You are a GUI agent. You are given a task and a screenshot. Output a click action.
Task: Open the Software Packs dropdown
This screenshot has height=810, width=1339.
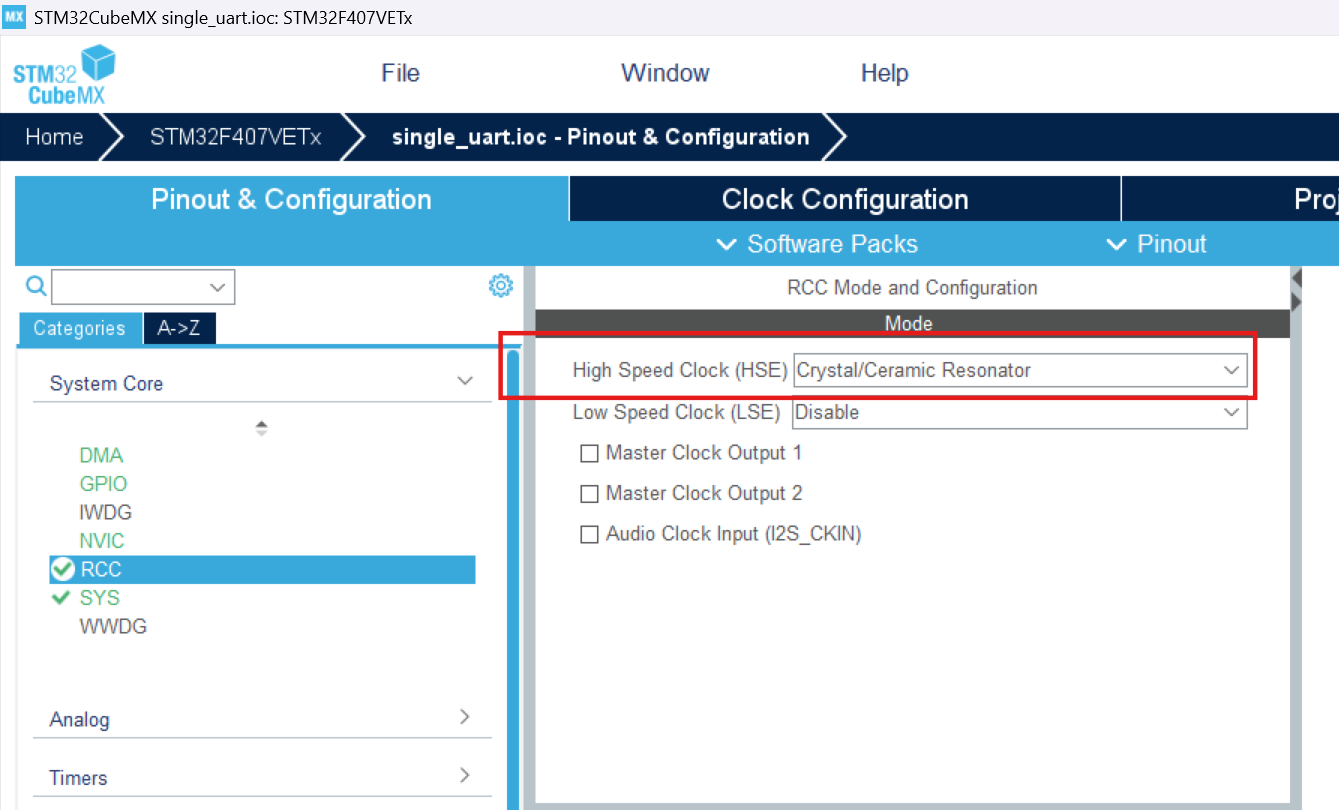tap(817, 244)
